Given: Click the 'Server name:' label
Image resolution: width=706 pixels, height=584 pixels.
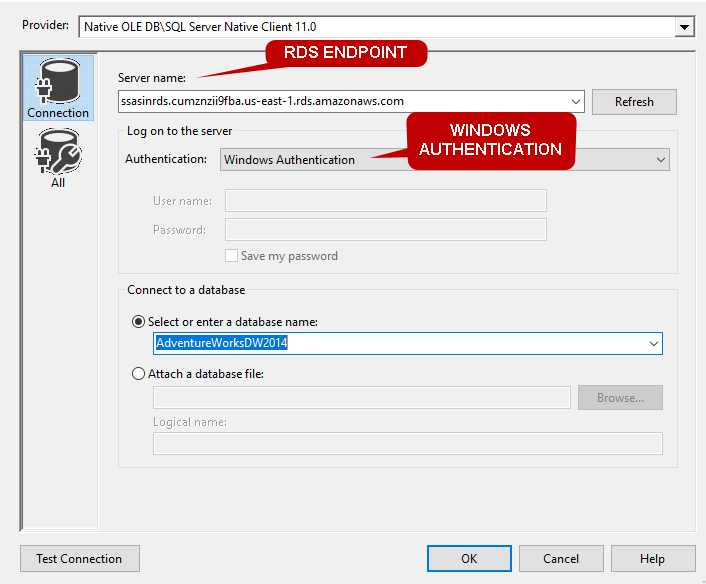Looking at the screenshot, I should pos(152,78).
